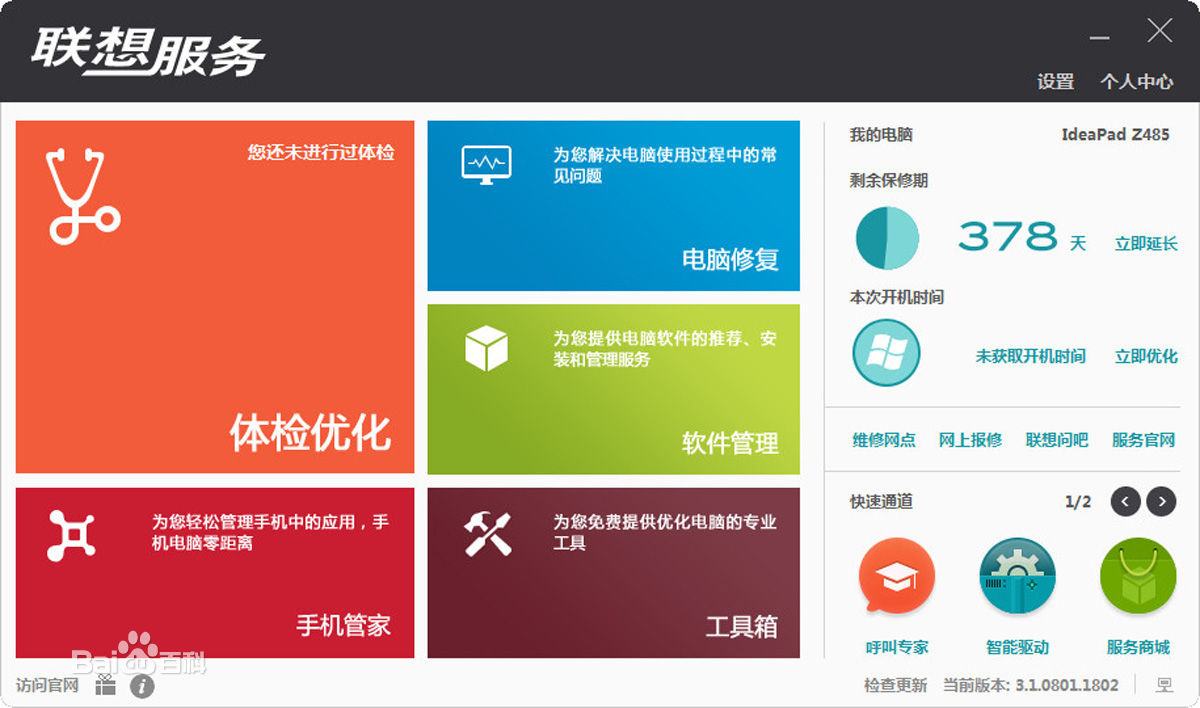Click the 服务商城 label
This screenshot has width=1200, height=708.
pyautogui.click(x=1138, y=647)
